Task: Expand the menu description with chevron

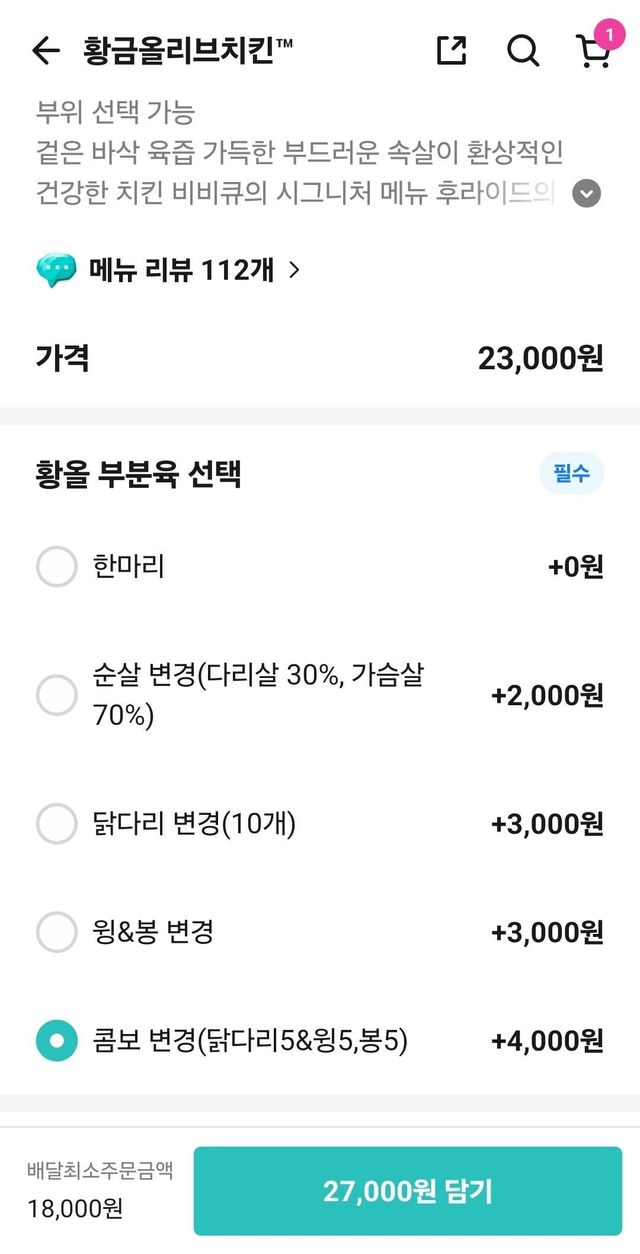Action: pos(587,193)
